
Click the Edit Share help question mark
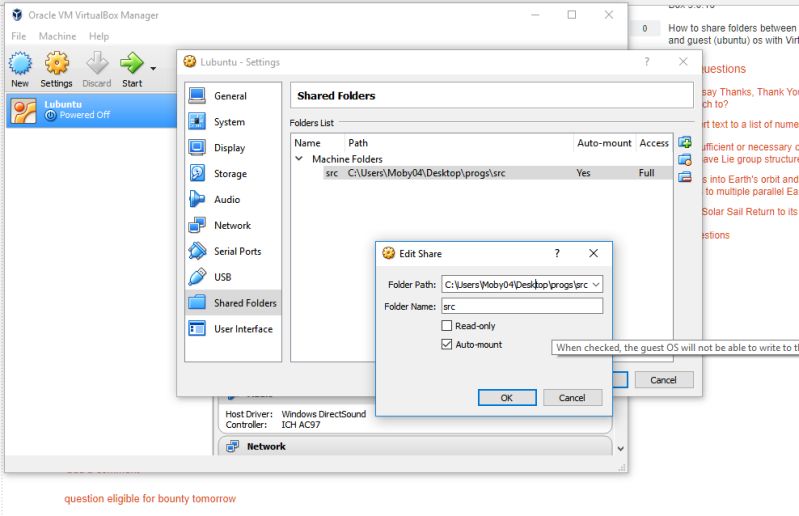pos(557,253)
